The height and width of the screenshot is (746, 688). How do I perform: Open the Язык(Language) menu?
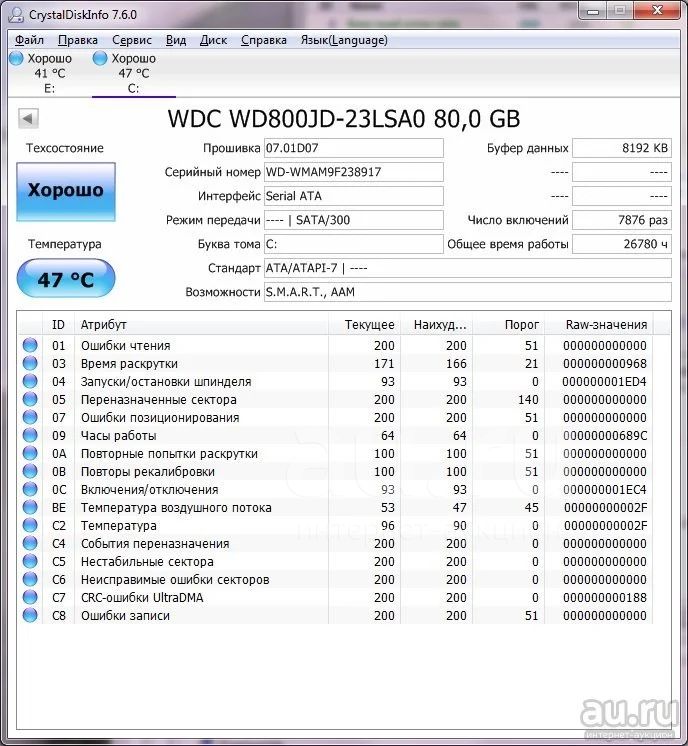pyautogui.click(x=344, y=40)
